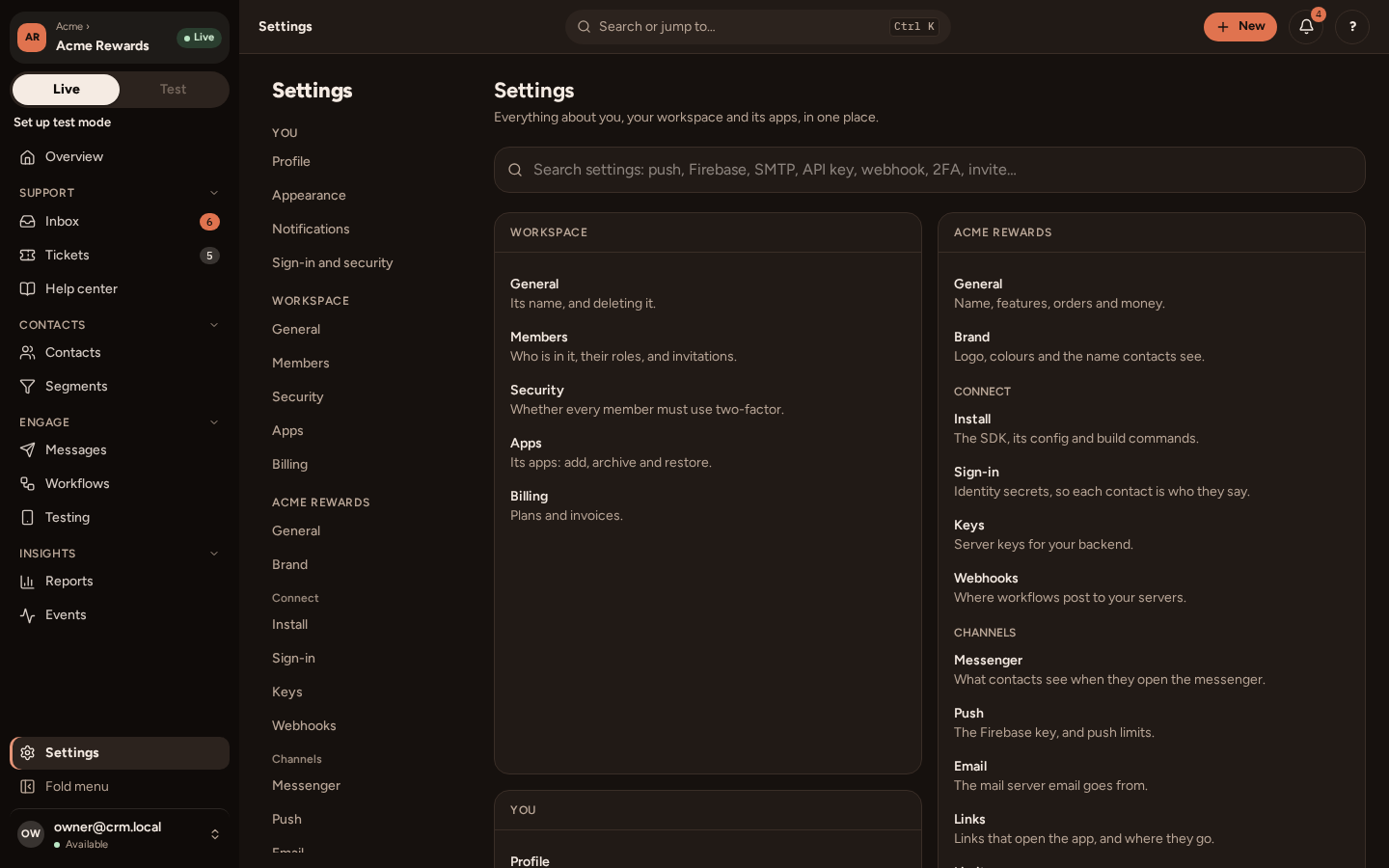Viewport: 1389px width, 868px height.
Task: Open Notifications settings in the sidebar
Action: (x=311, y=230)
